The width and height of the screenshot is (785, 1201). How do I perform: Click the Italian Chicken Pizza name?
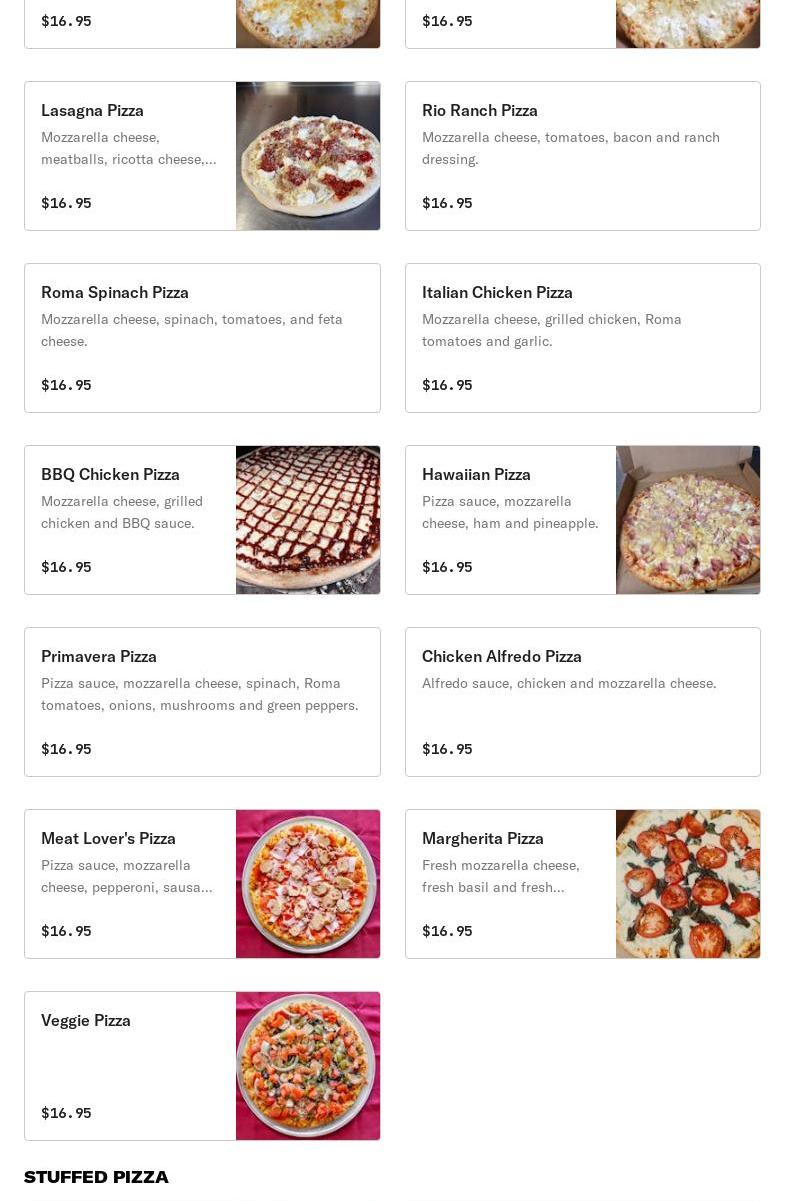pyautogui.click(x=497, y=292)
